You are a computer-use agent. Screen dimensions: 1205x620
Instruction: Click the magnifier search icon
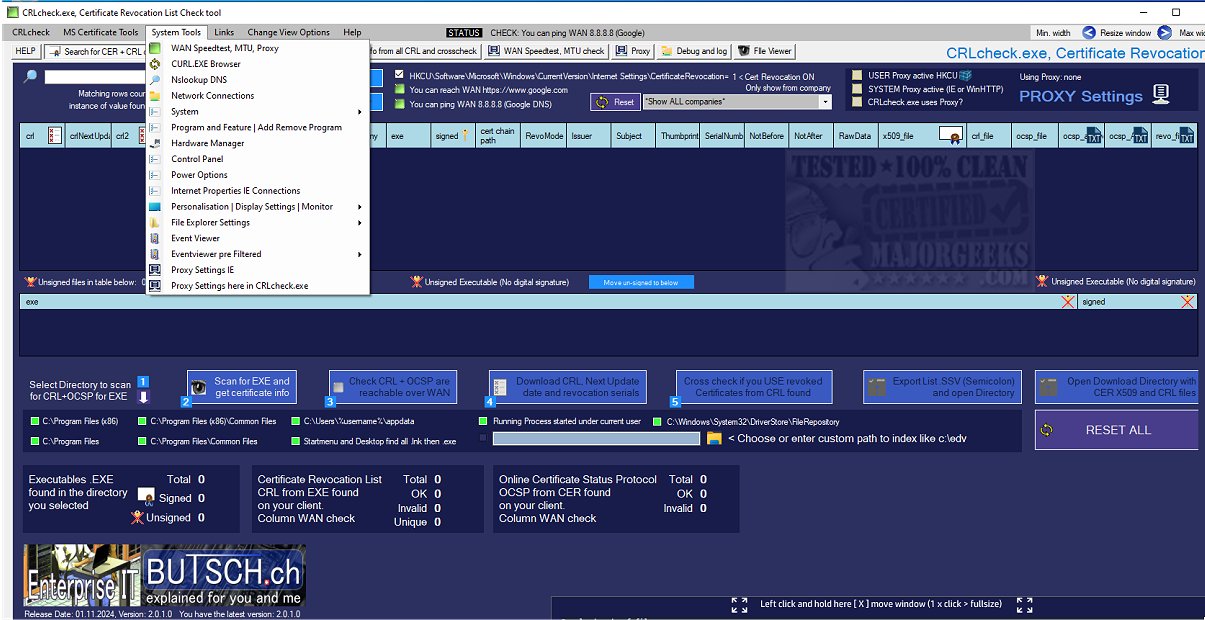[31, 76]
